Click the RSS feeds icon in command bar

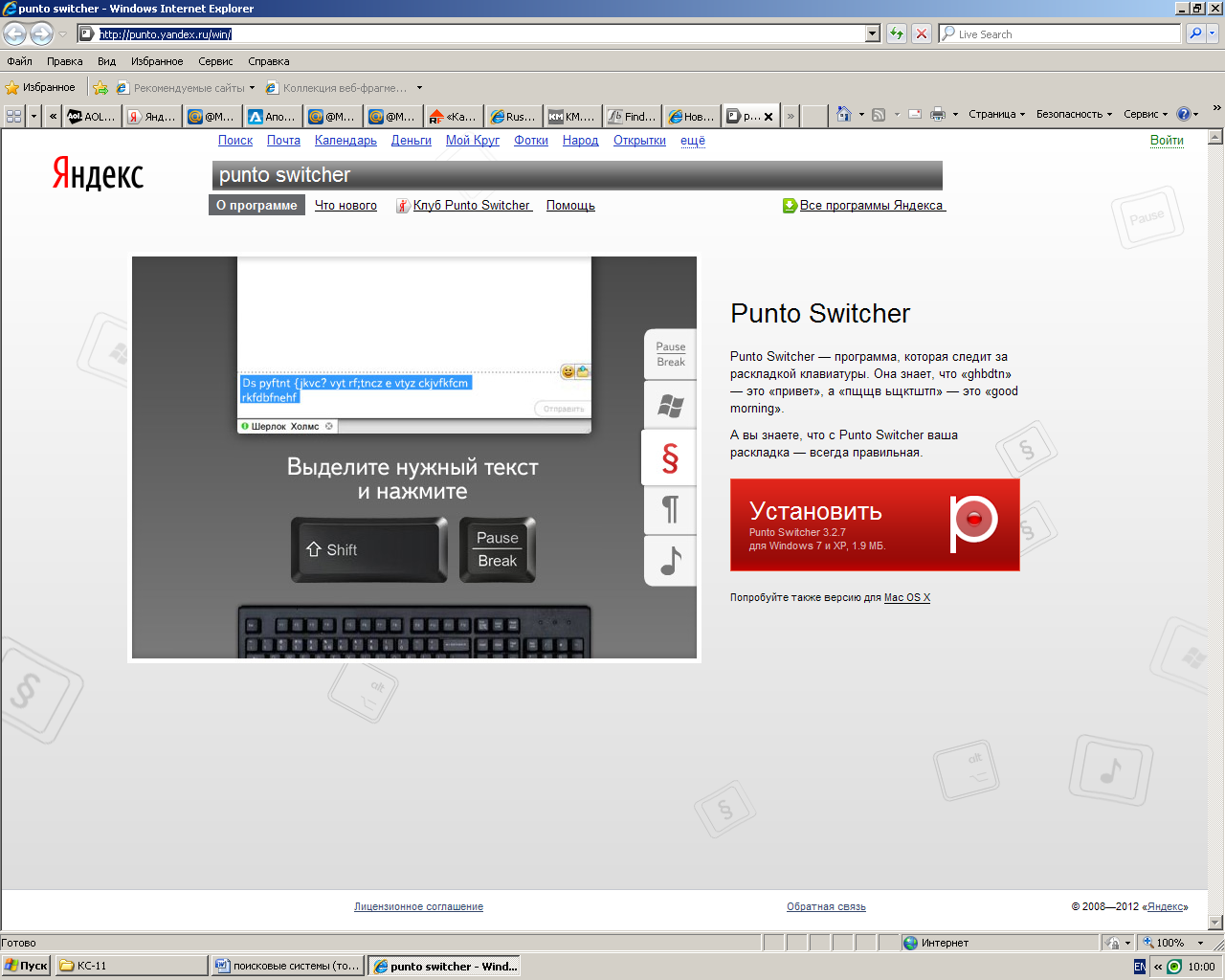pos(879,114)
